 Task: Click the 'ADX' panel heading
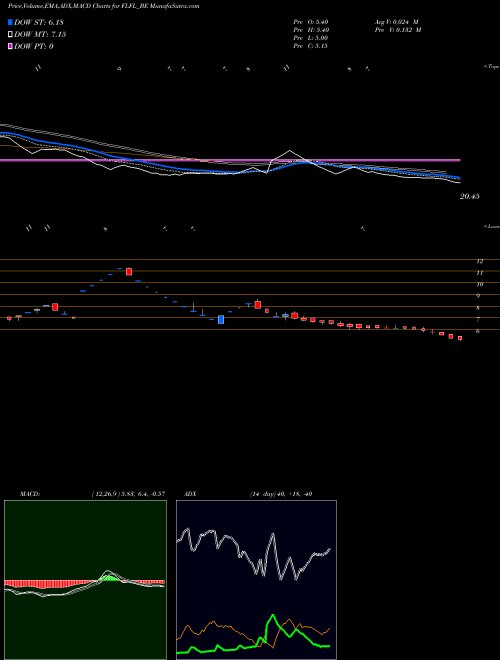(x=190, y=494)
